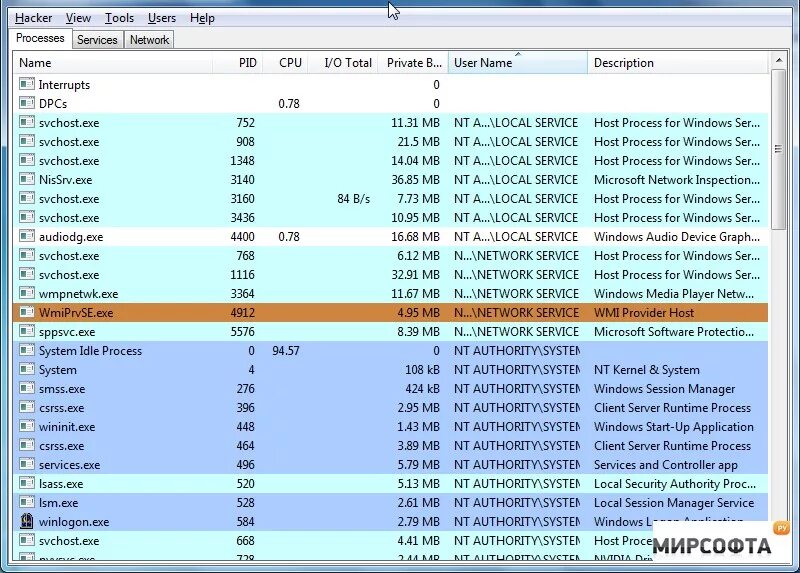The width and height of the screenshot is (800, 573).
Task: Click the 'WMI Provider Host' description
Action: click(x=644, y=313)
